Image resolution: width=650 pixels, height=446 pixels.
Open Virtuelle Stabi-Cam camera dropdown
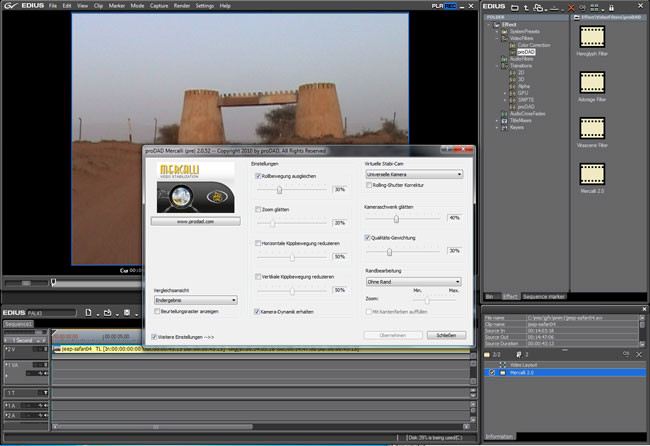[x=414, y=175]
